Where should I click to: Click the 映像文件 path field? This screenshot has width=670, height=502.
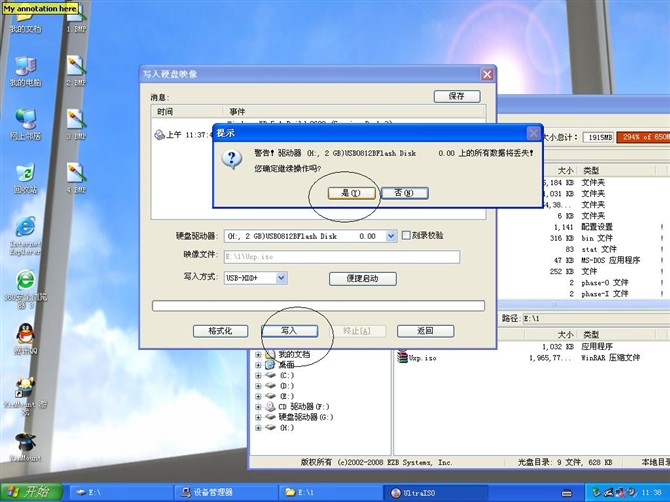(x=340, y=257)
